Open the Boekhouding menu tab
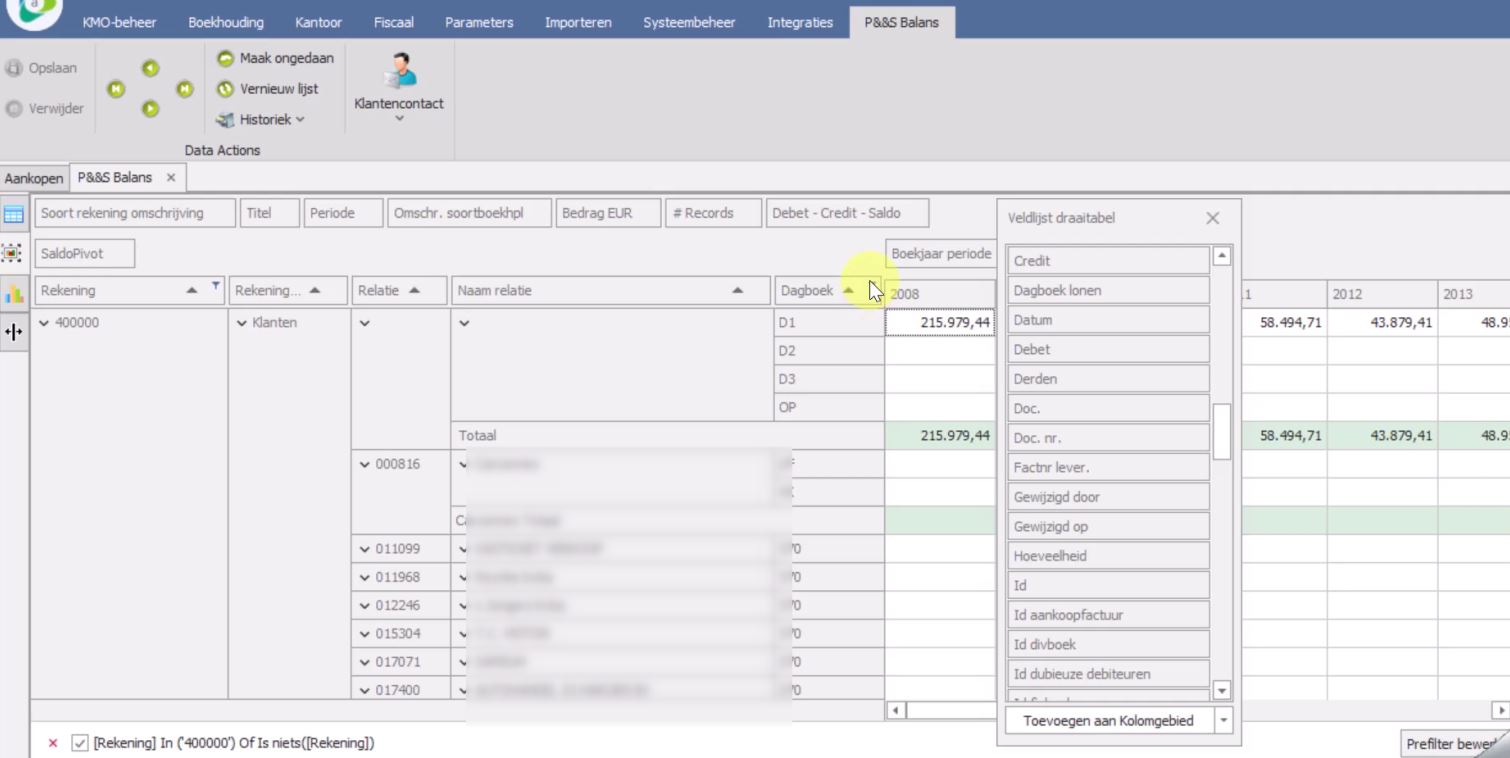 pos(226,22)
